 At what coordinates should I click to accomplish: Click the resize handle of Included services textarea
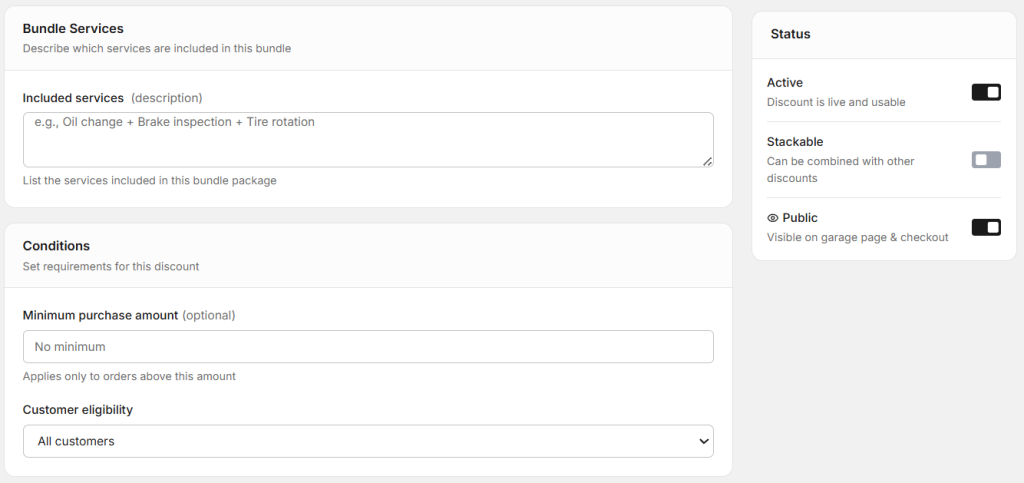point(707,161)
